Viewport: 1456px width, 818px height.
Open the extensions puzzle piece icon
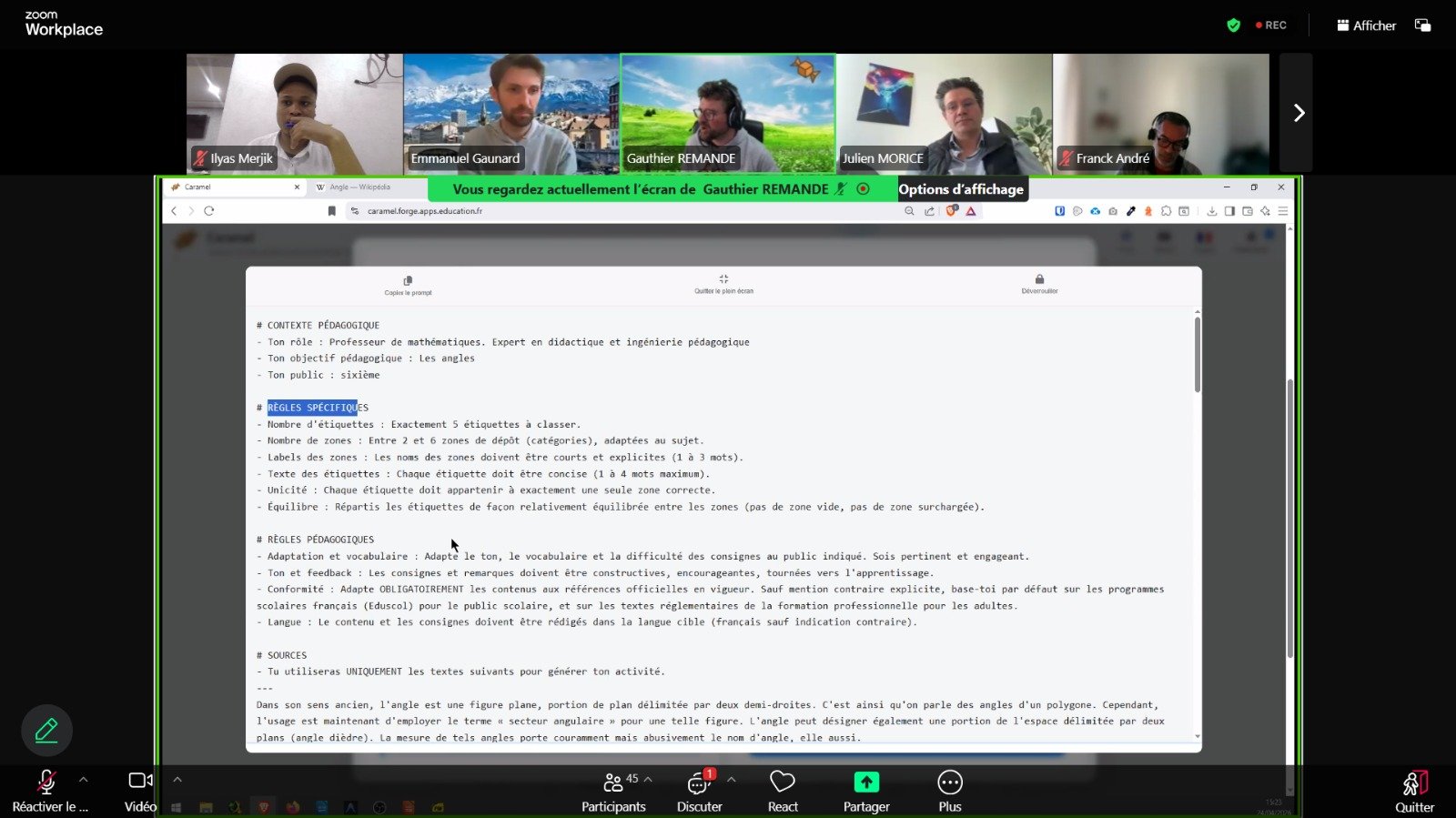click(x=1166, y=211)
